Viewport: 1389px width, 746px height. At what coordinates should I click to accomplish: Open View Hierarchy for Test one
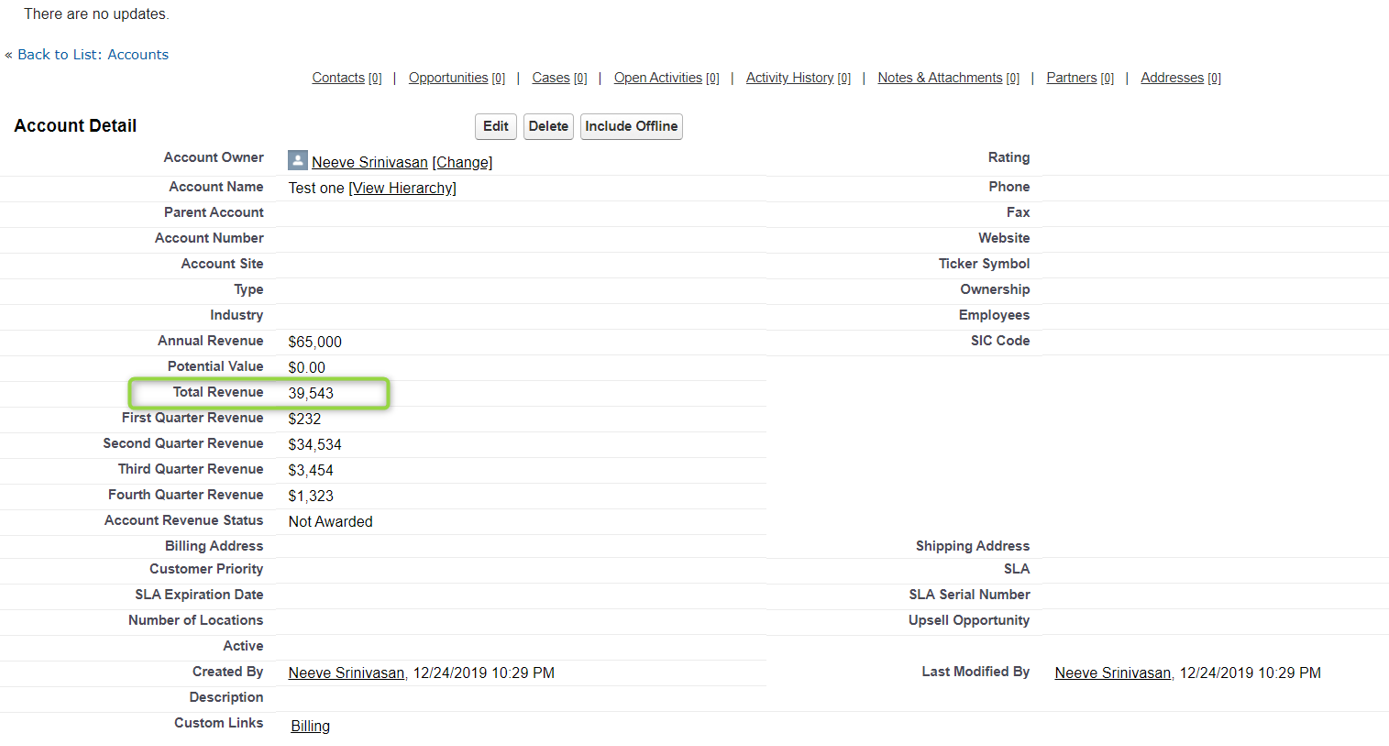tap(402, 188)
